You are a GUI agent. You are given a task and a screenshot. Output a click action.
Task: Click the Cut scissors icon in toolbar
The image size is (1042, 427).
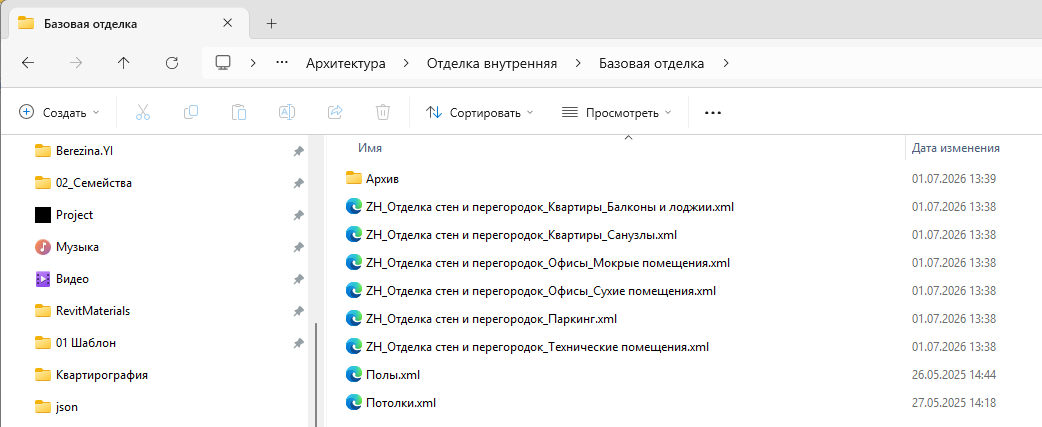[143, 112]
